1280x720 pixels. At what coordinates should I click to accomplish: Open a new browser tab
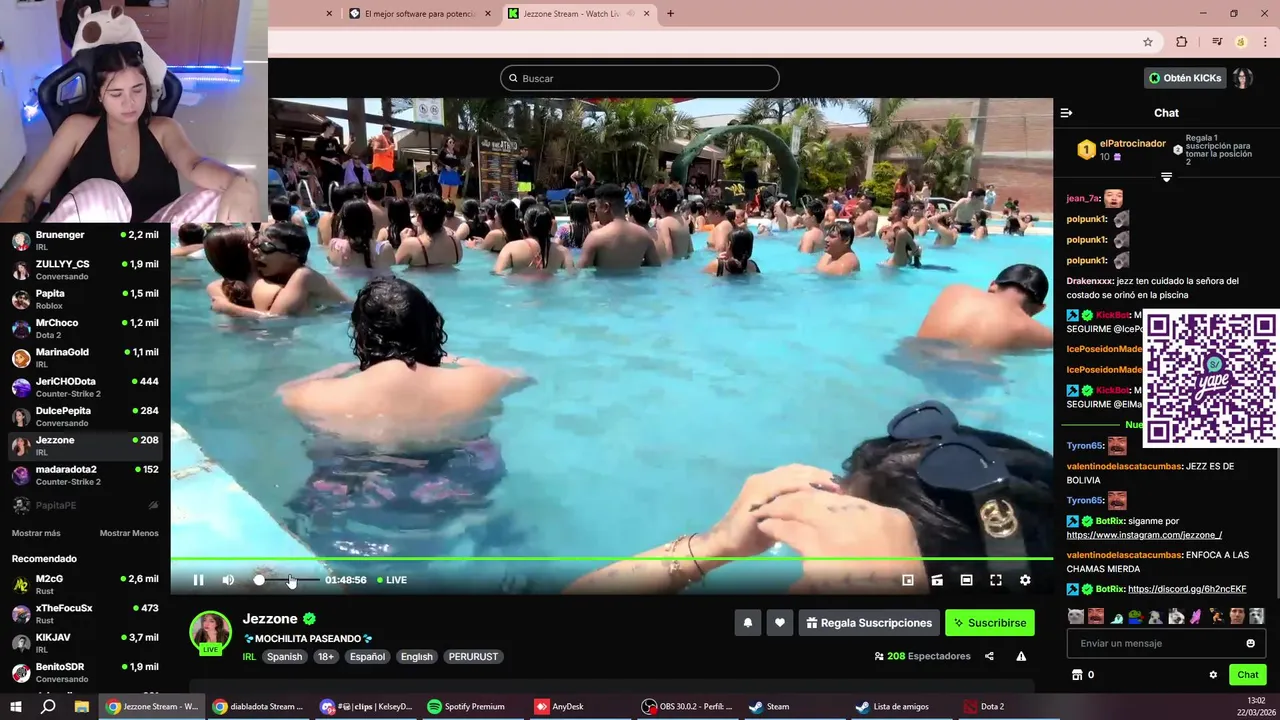[670, 14]
